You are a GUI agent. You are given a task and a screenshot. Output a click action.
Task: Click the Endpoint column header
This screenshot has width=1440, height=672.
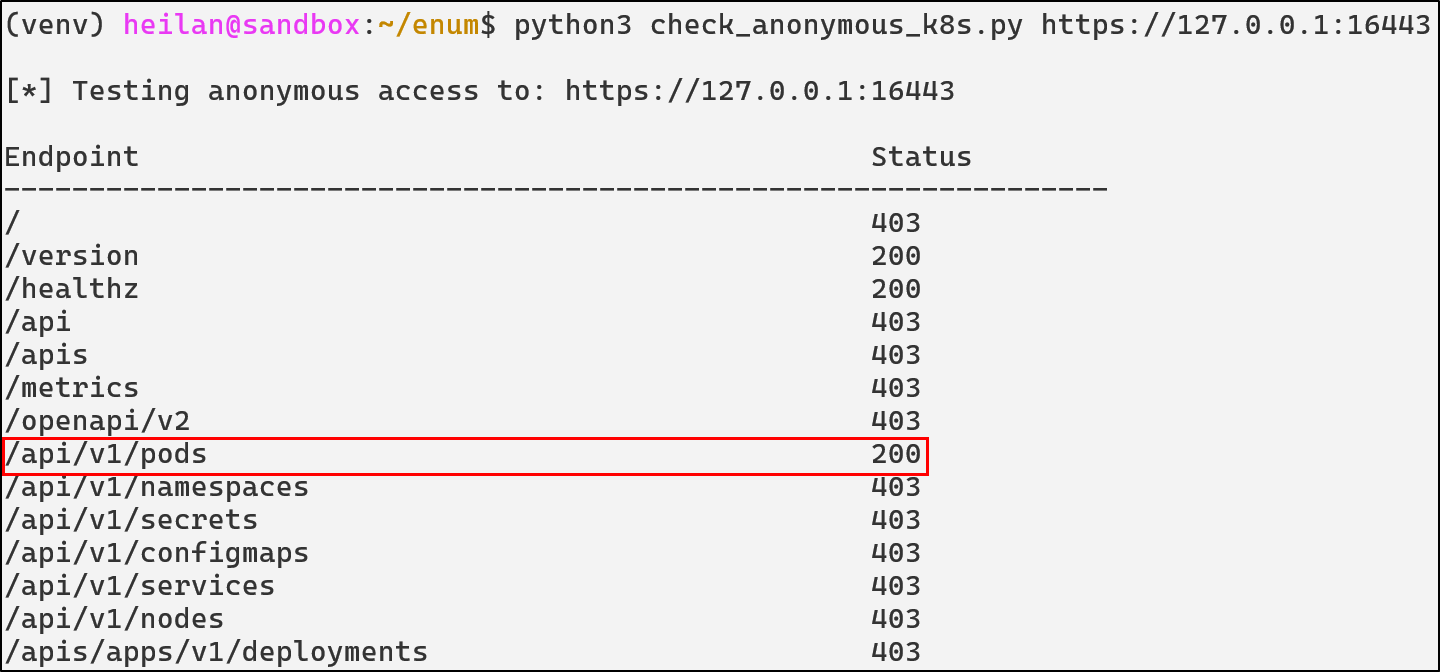72,157
